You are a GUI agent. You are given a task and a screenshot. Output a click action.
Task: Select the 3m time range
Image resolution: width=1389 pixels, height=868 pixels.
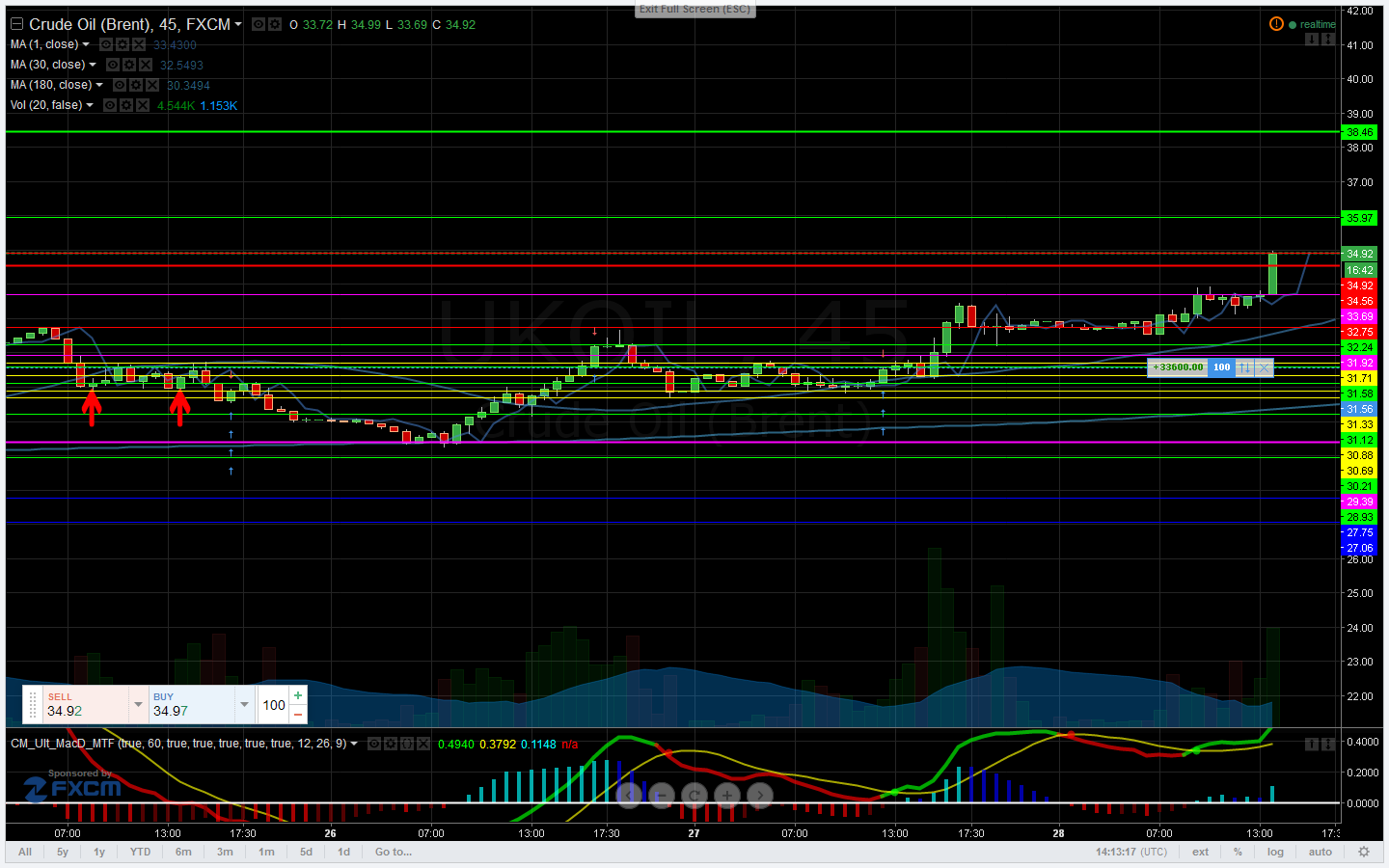(225, 852)
